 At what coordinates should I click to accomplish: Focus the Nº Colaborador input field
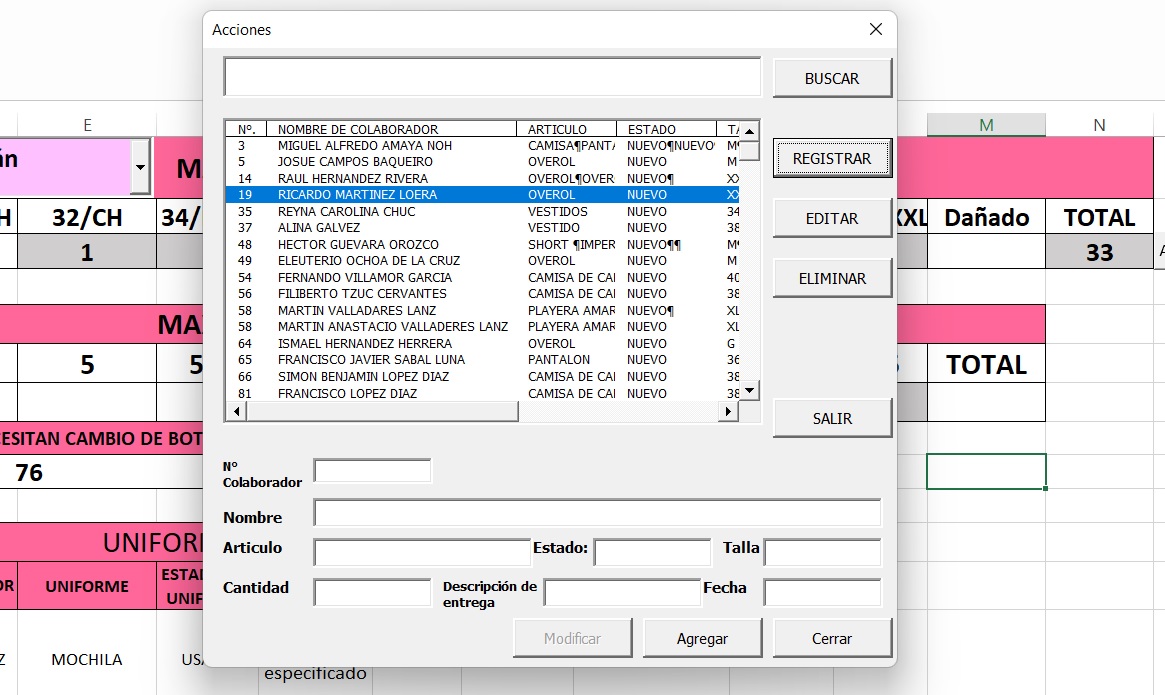click(372, 470)
